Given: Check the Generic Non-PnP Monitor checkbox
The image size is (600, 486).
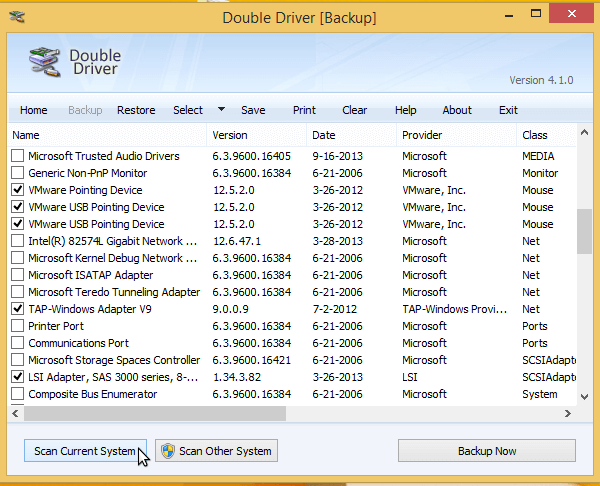Looking at the screenshot, I should 17,173.
